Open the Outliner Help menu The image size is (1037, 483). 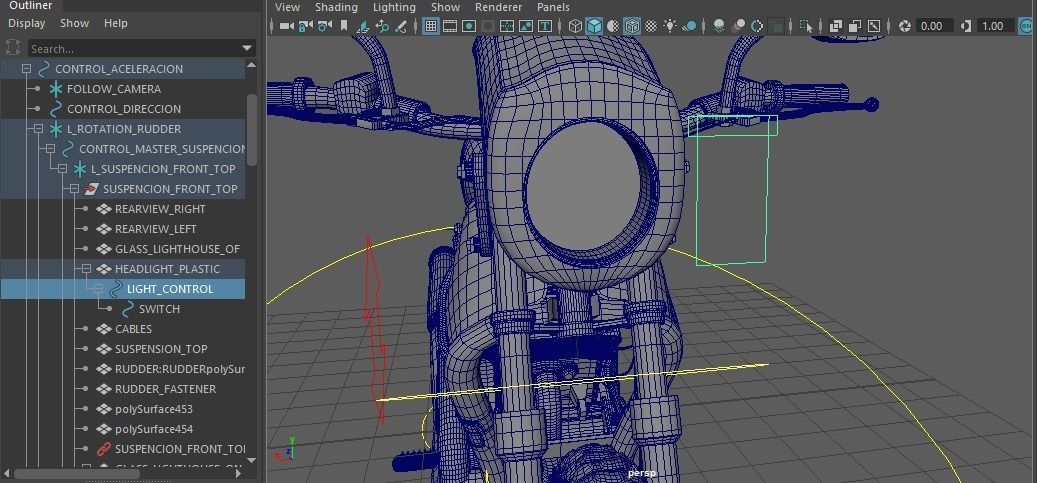click(116, 23)
